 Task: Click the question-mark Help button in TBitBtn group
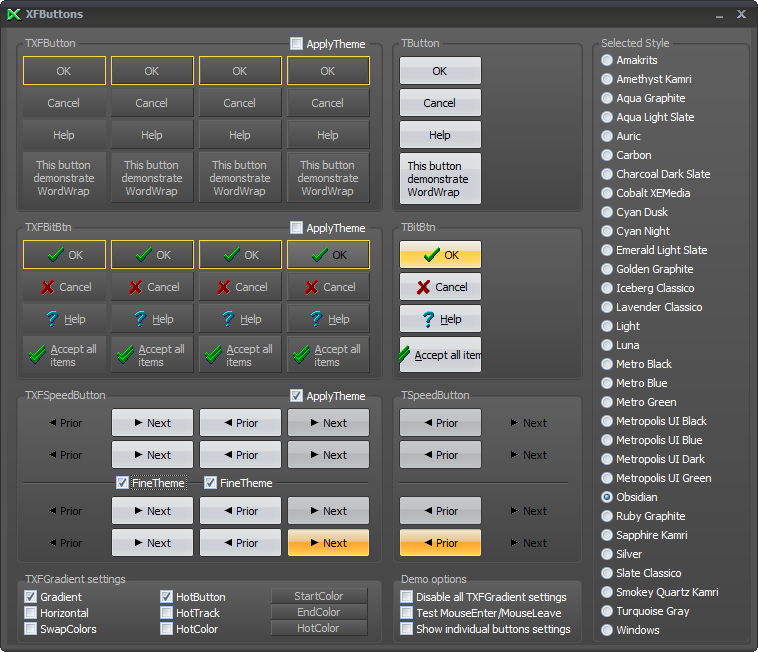tap(440, 319)
